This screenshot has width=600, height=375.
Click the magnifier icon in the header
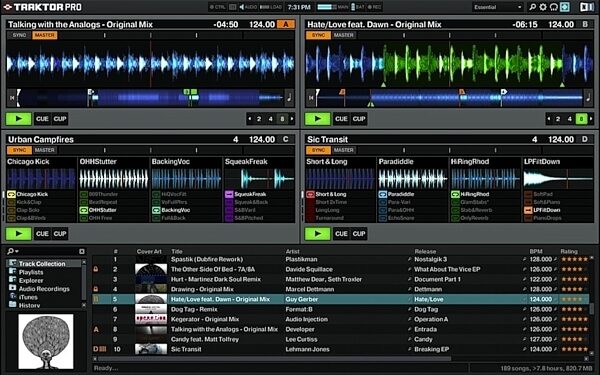[532, 7]
